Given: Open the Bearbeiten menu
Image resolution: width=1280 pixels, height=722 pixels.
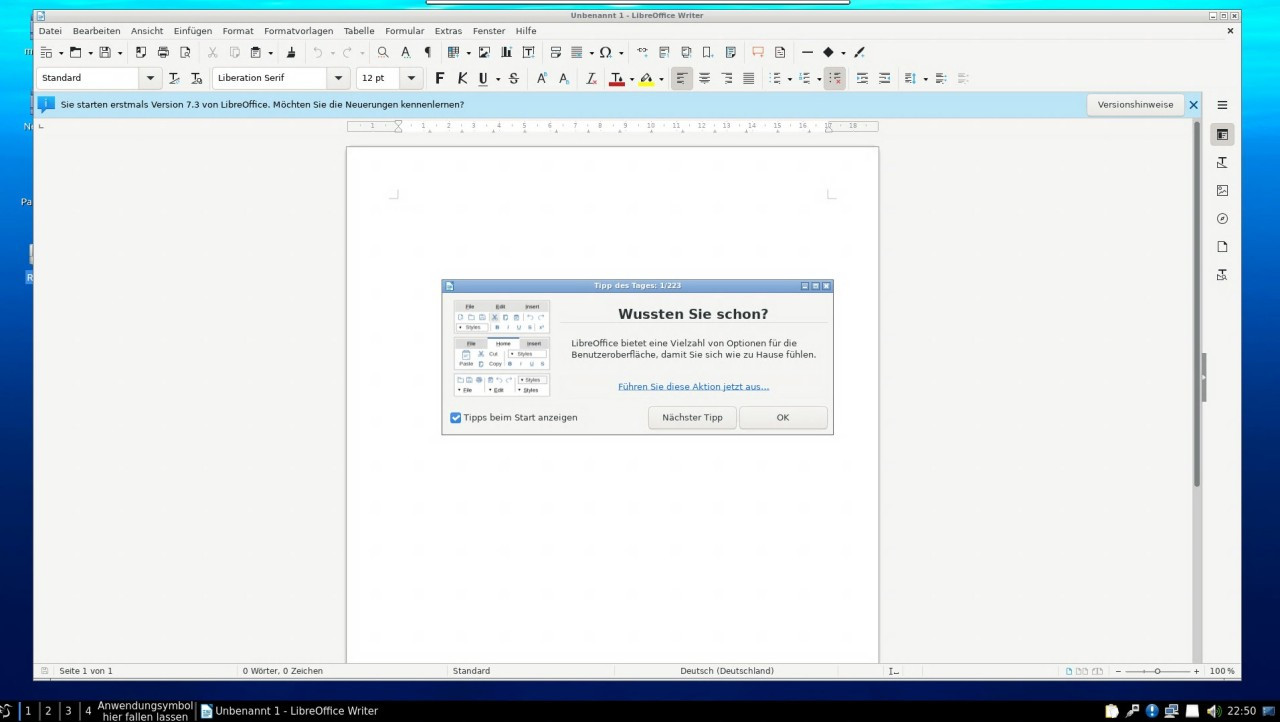Looking at the screenshot, I should tap(96, 31).
